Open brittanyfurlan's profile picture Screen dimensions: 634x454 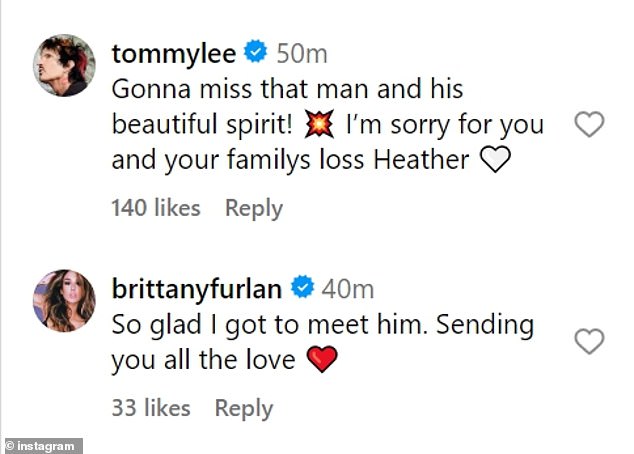coord(64,301)
